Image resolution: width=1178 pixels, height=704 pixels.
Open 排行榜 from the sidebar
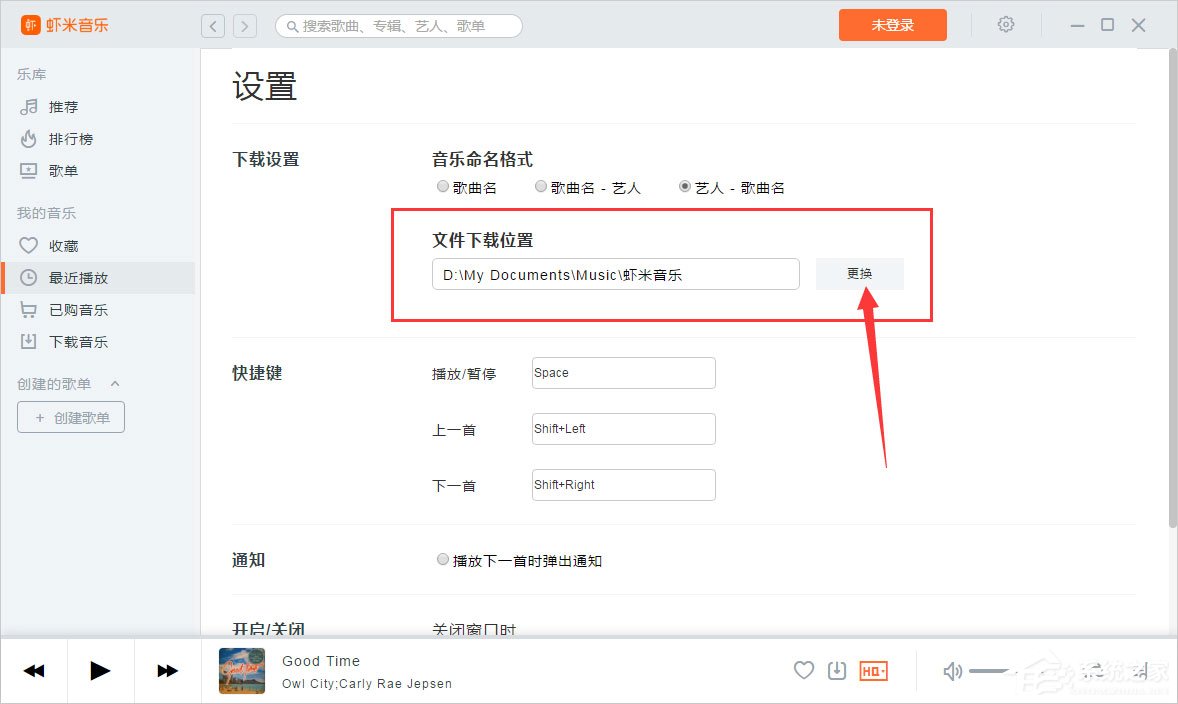[x=60, y=138]
